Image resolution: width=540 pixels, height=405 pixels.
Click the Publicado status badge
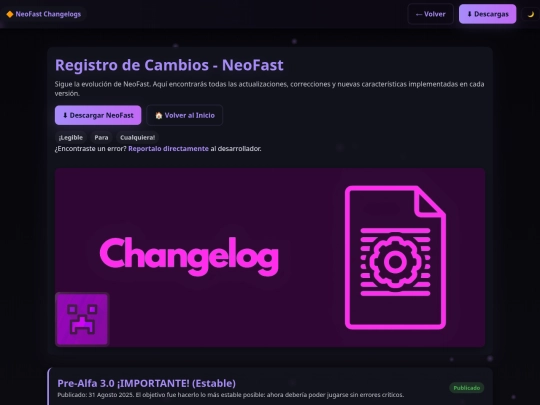pyautogui.click(x=467, y=388)
